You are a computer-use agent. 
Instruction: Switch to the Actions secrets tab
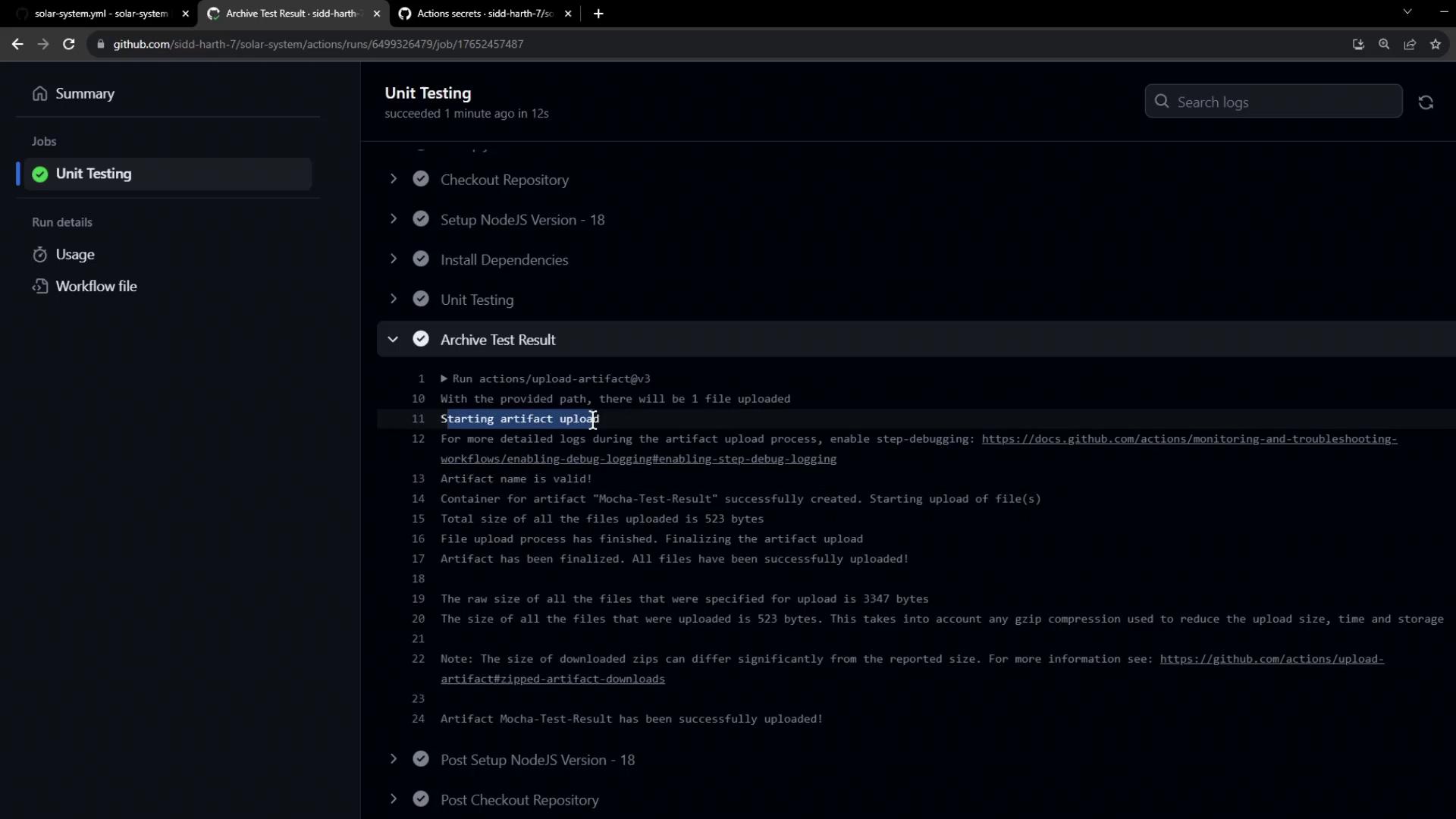(x=484, y=14)
